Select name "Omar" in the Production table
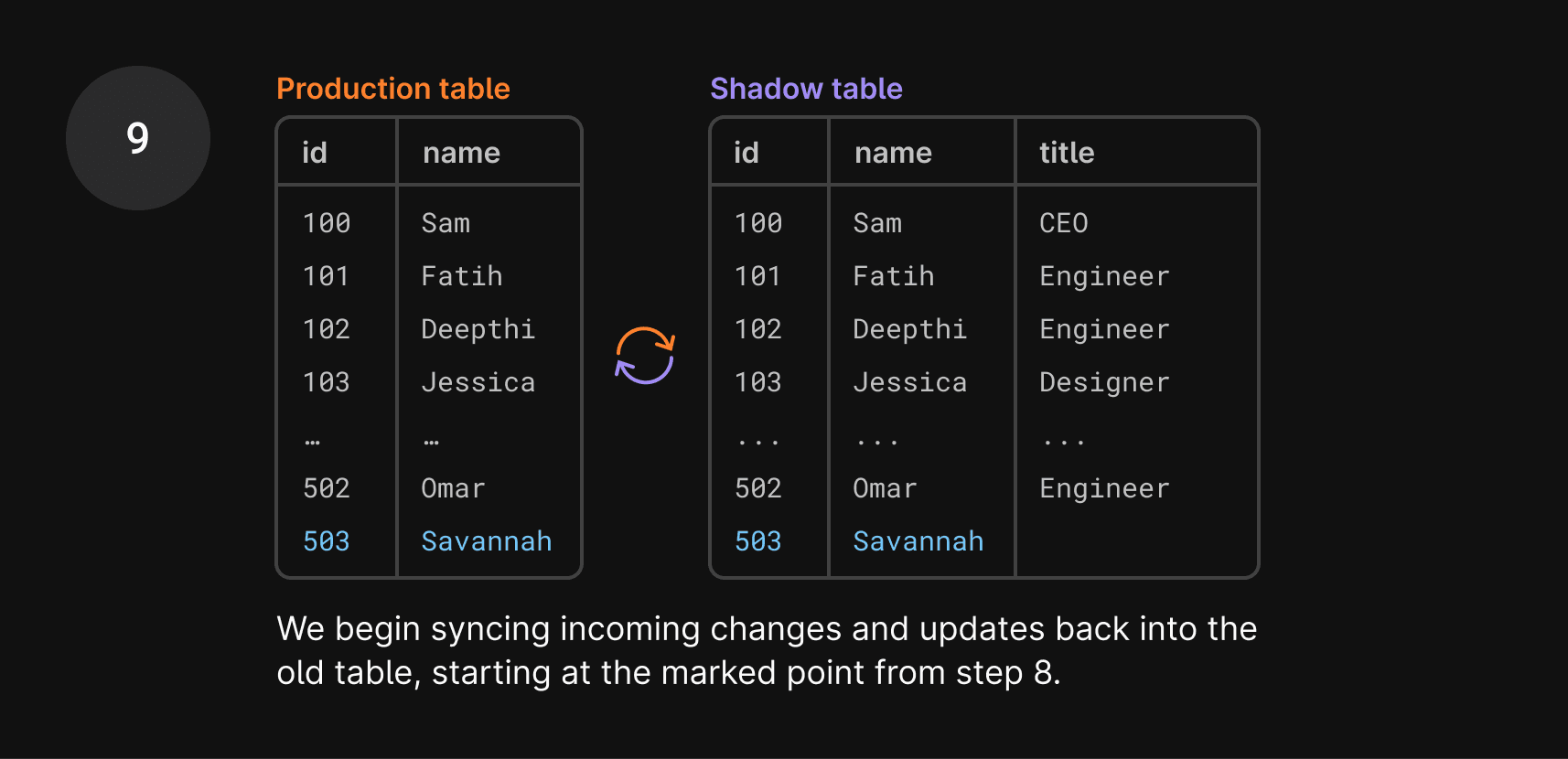Screen dimensions: 1568x759 tap(453, 488)
